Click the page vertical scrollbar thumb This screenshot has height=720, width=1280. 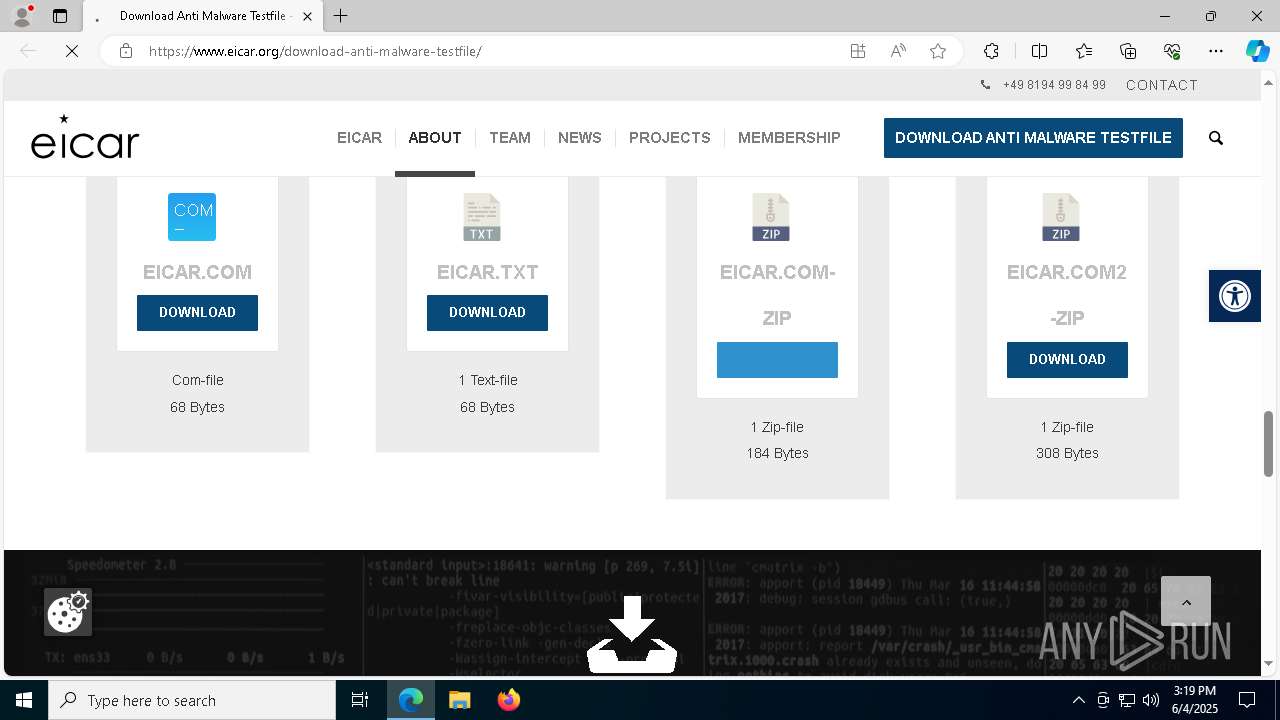point(1269,443)
